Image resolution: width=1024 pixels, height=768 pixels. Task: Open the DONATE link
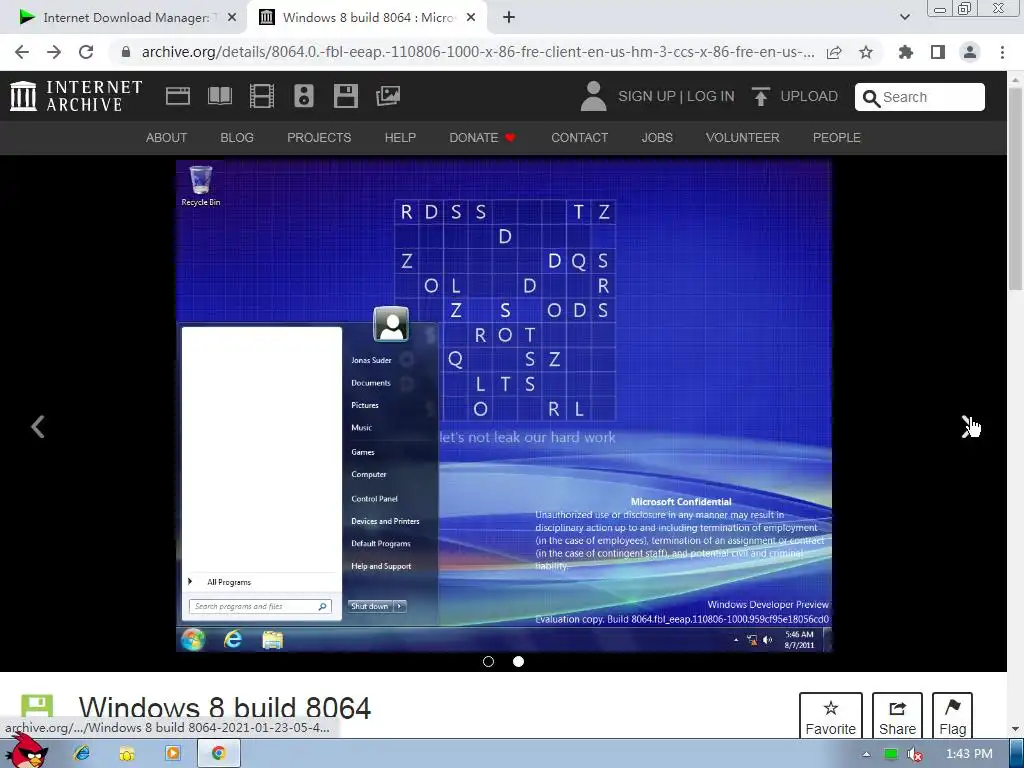483,138
